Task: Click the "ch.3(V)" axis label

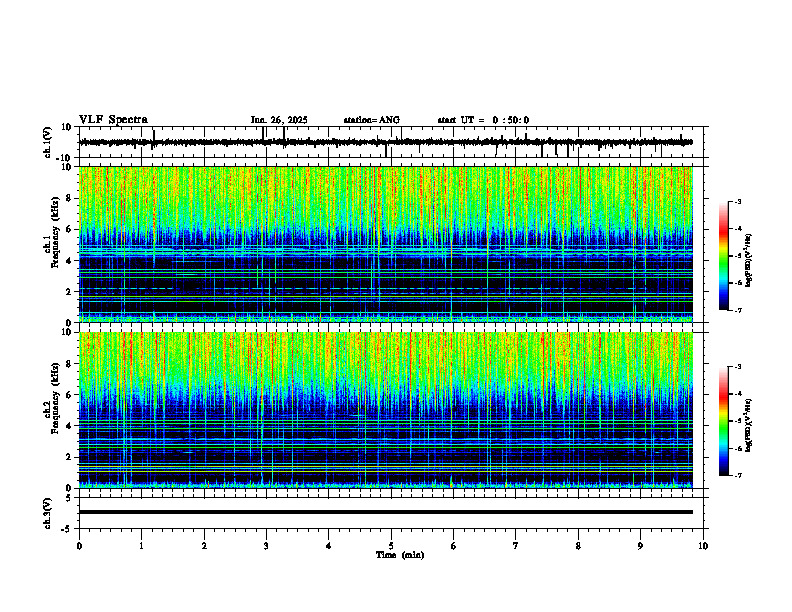Action: point(48,514)
